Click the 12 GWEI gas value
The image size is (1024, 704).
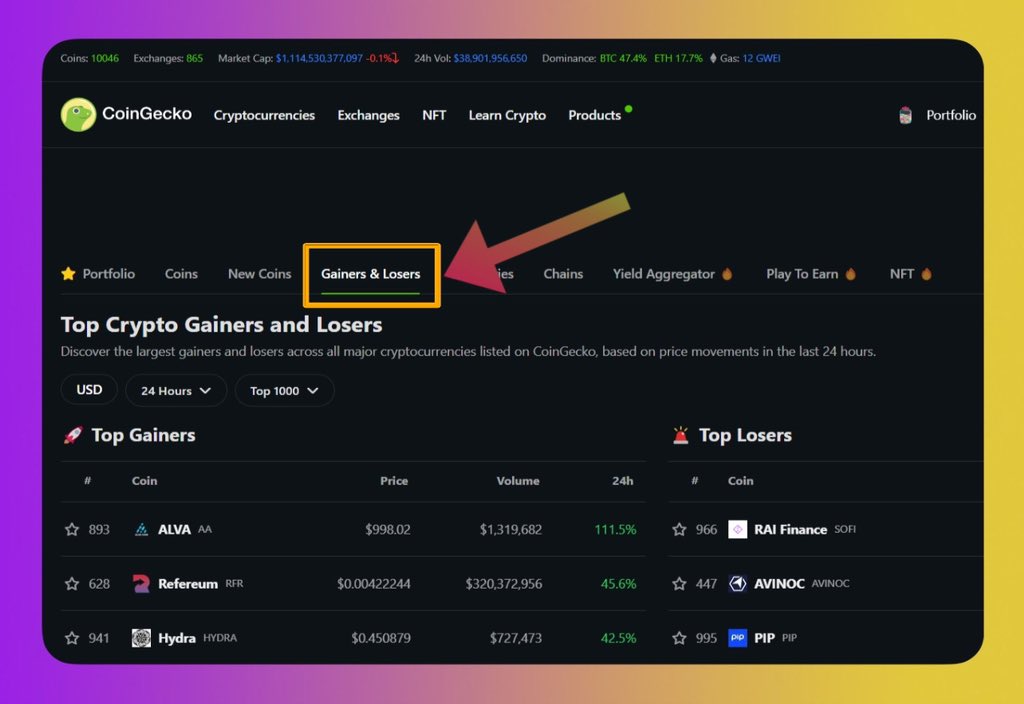coord(761,58)
